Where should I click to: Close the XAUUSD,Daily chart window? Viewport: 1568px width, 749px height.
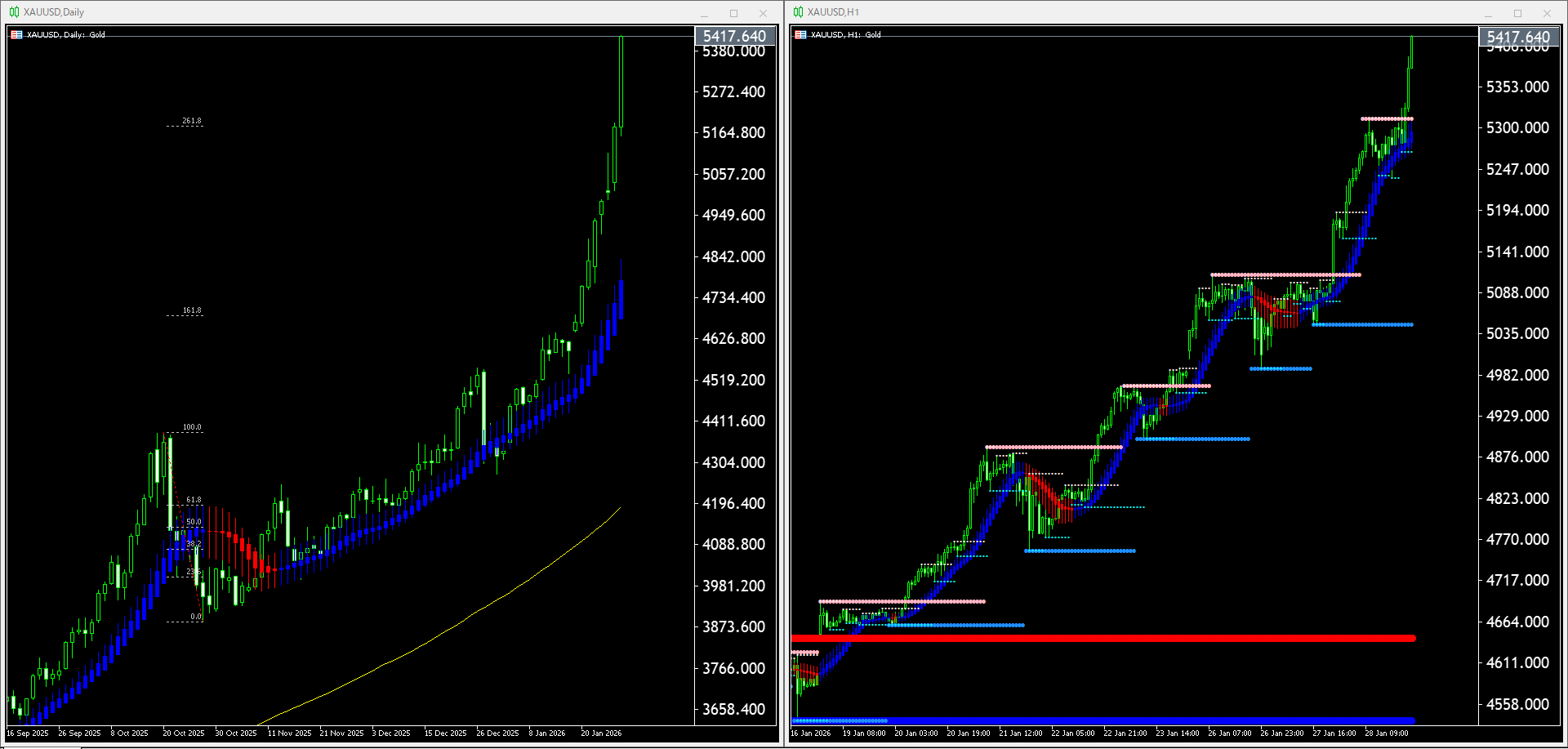point(763,13)
